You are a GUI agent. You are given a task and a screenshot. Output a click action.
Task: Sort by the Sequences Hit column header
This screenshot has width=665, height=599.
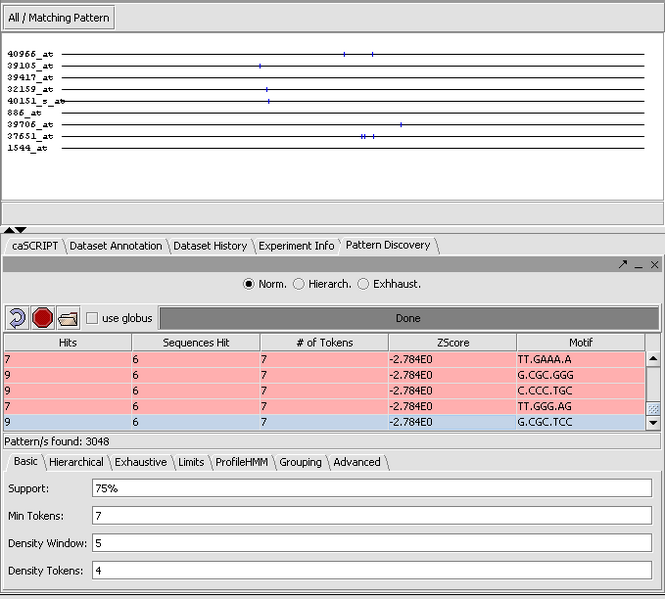coord(196,342)
